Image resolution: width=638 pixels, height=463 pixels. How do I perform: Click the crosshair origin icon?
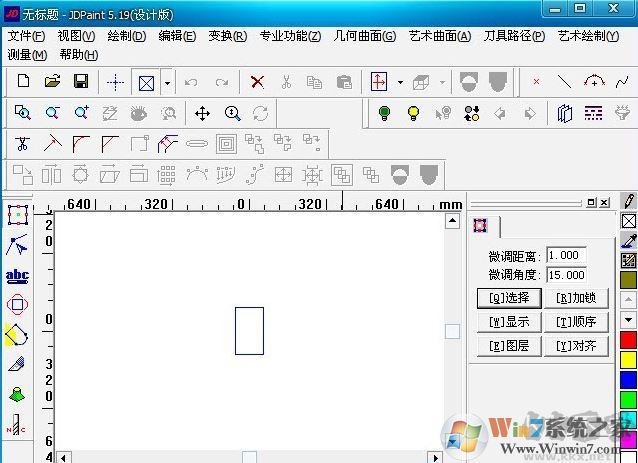[116, 83]
